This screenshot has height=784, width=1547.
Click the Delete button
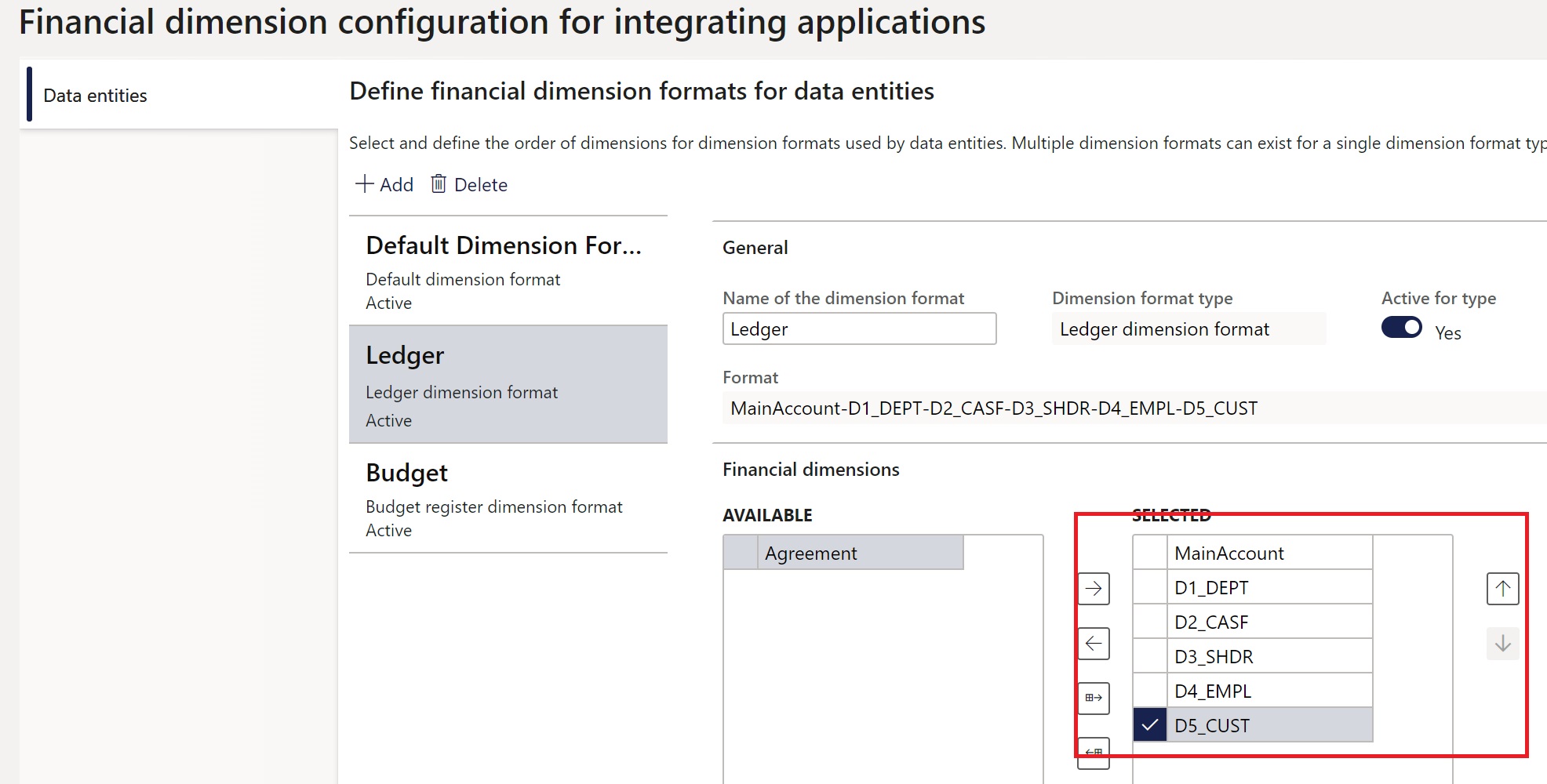(468, 183)
